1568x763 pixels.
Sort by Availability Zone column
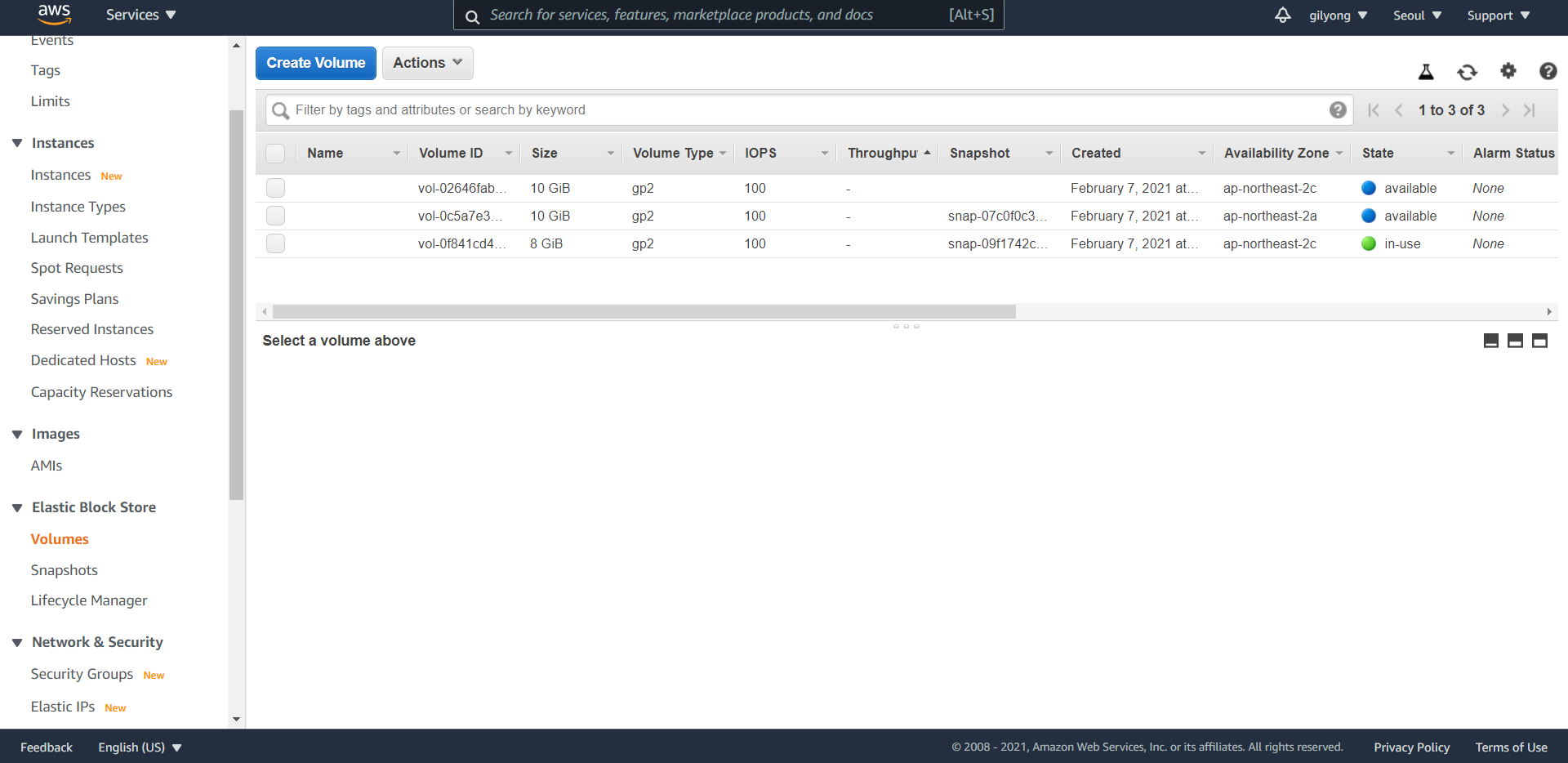pyautogui.click(x=1276, y=153)
